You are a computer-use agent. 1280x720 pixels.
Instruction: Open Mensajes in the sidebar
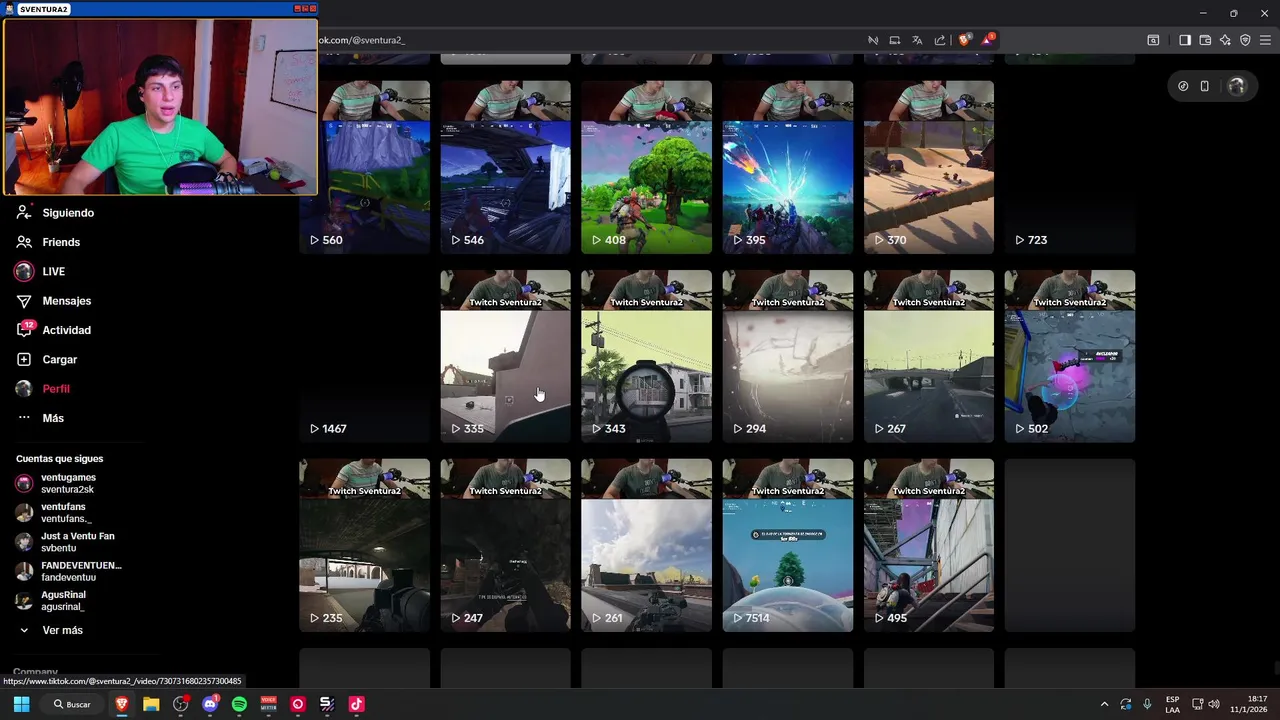54,301
